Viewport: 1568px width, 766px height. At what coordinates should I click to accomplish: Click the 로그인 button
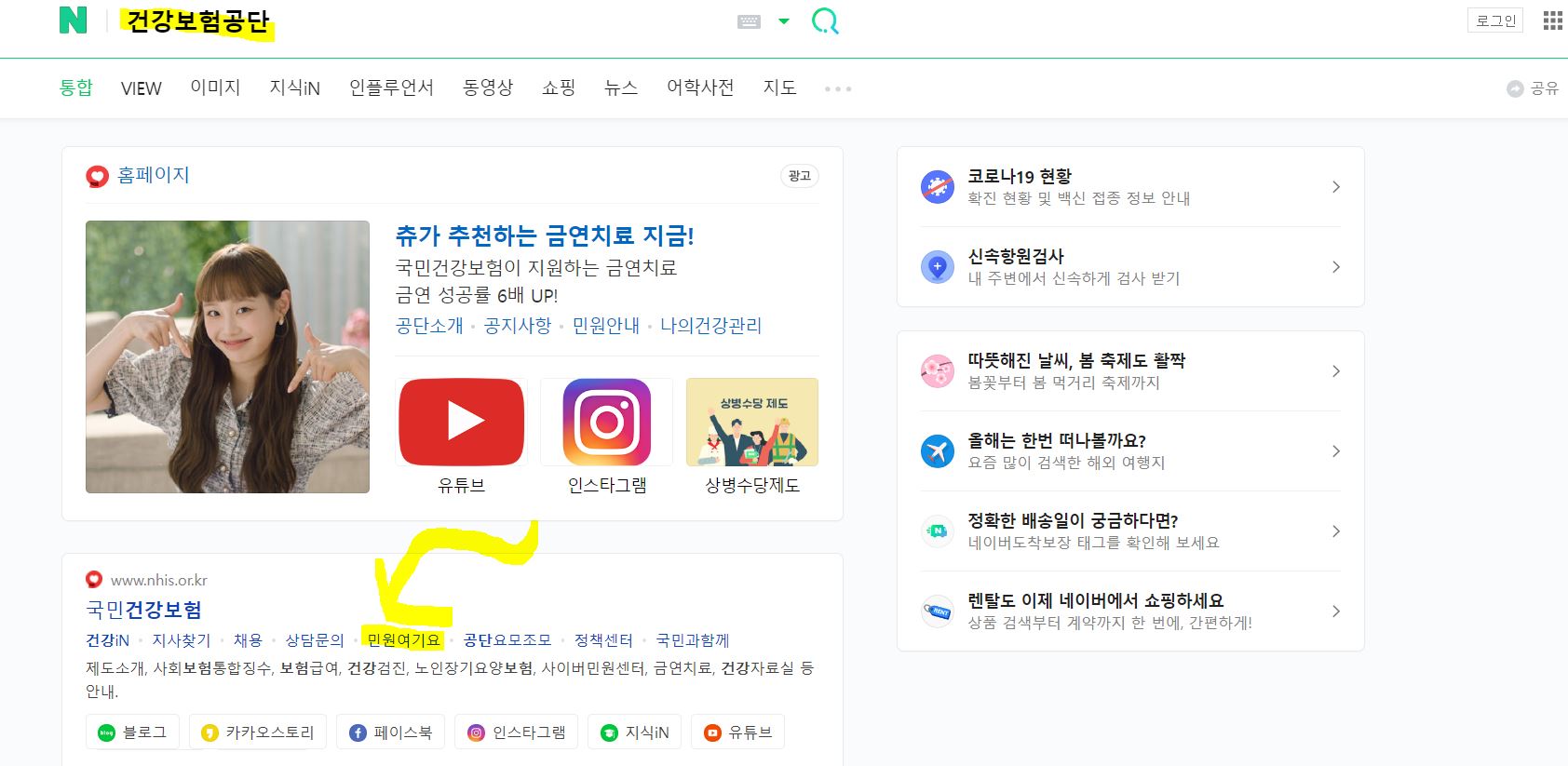(1496, 20)
